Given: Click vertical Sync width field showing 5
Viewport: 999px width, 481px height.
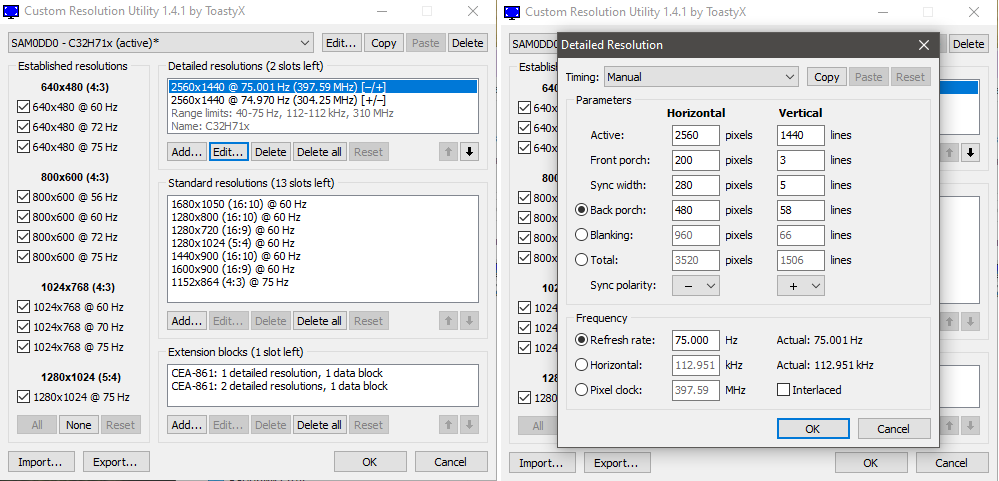Looking at the screenshot, I should [x=801, y=185].
